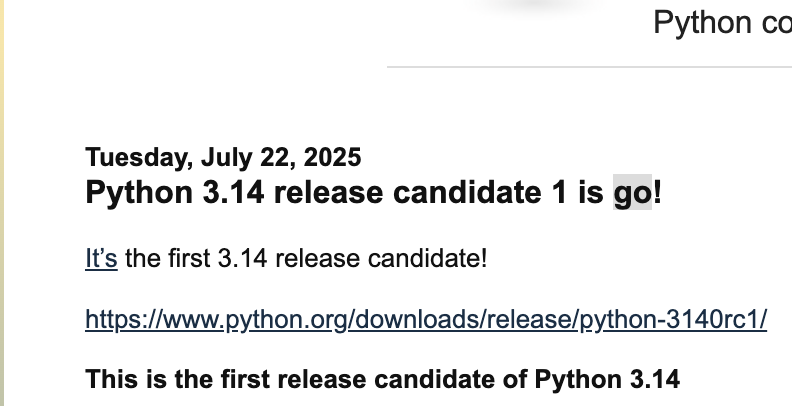
Task: Click "2025" in the date heading
Action: 332,157
